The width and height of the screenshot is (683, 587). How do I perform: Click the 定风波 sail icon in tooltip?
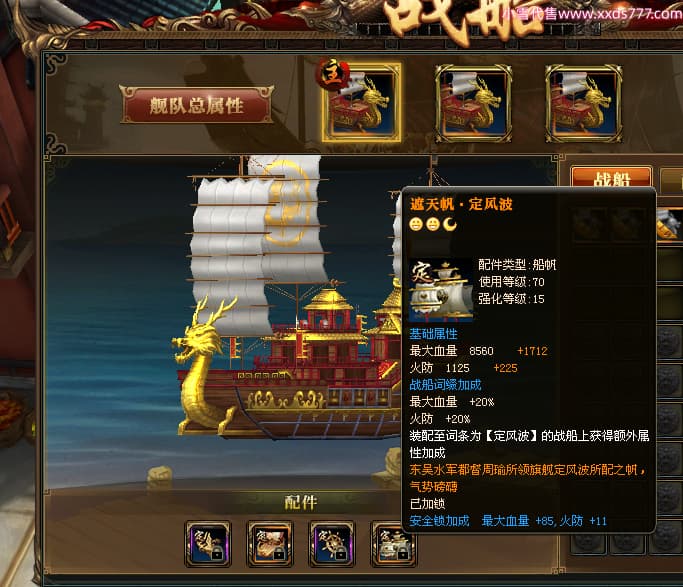pos(441,290)
